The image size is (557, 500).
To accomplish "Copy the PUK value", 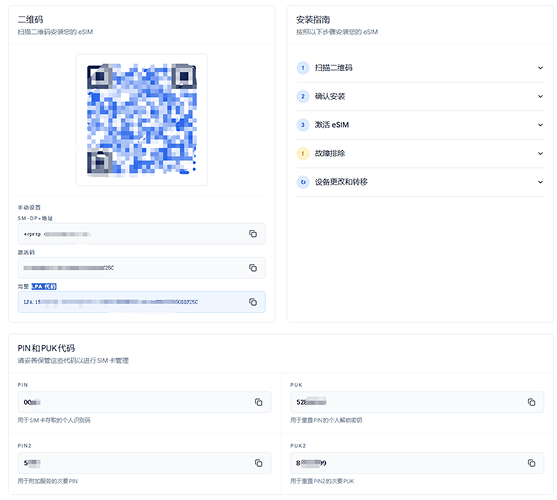I will [531, 402].
